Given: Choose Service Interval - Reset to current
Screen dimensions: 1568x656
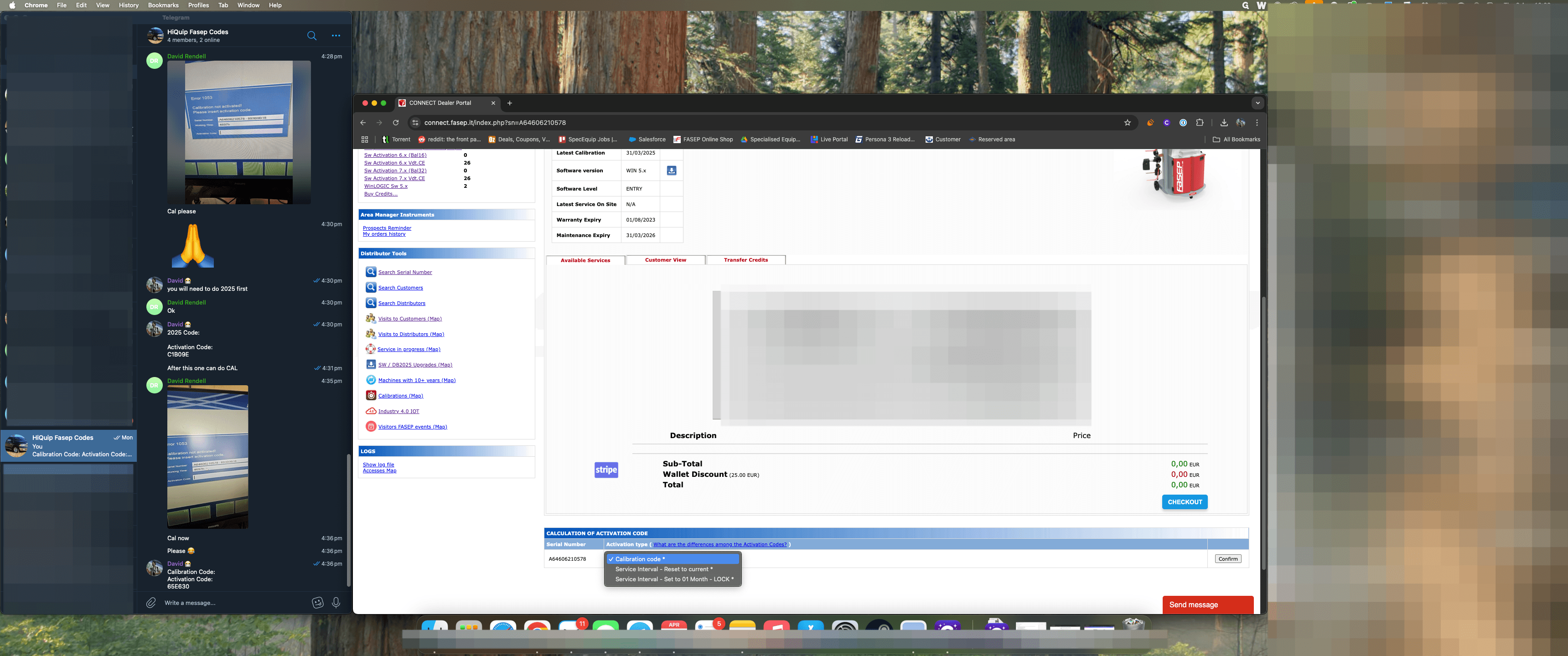Looking at the screenshot, I should click(673, 569).
